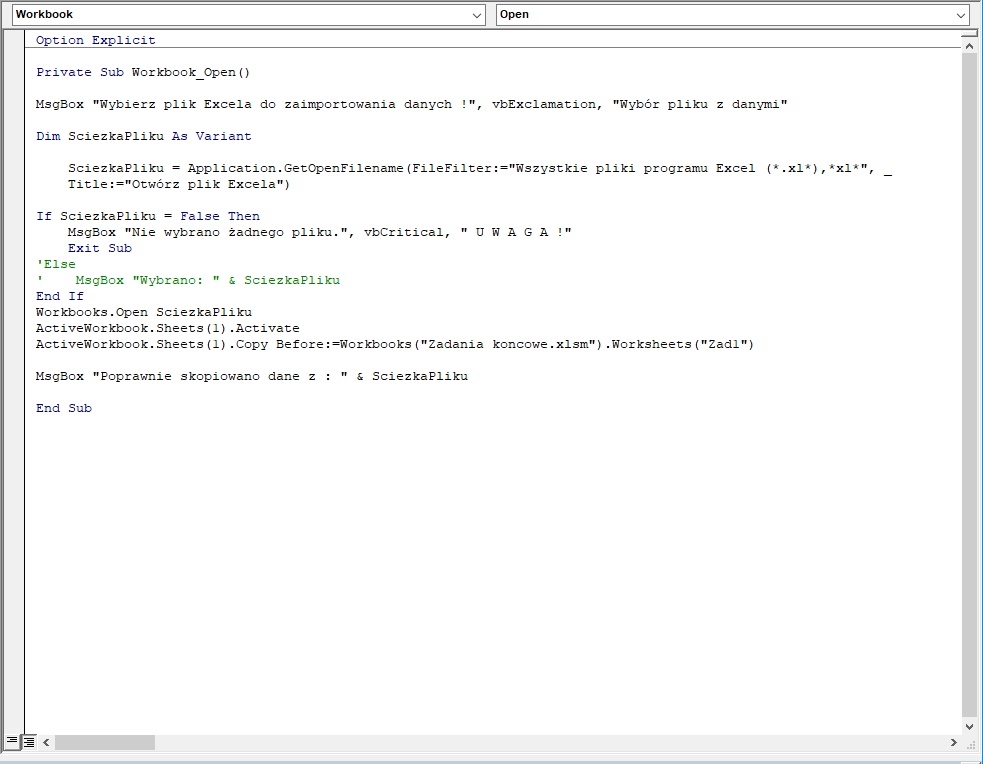Click the 'End Sub' line
Image resolution: width=983 pixels, height=764 pixels.
[x=64, y=408]
